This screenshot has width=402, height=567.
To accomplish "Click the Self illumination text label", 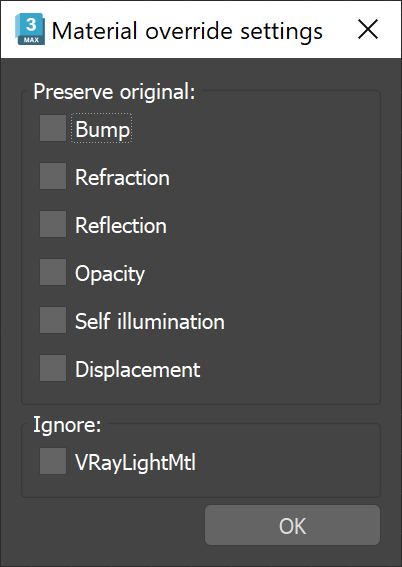I will [150, 321].
